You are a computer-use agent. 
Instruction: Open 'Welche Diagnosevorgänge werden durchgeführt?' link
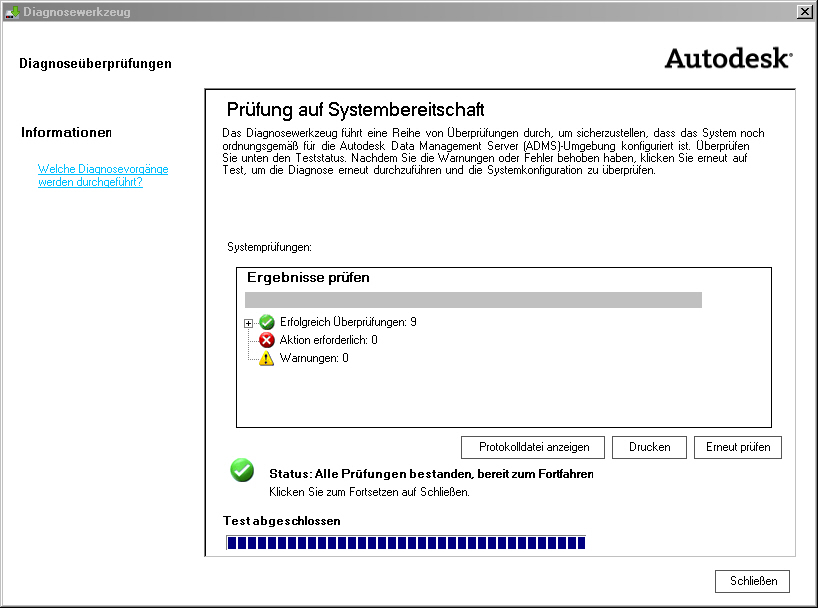(103, 175)
